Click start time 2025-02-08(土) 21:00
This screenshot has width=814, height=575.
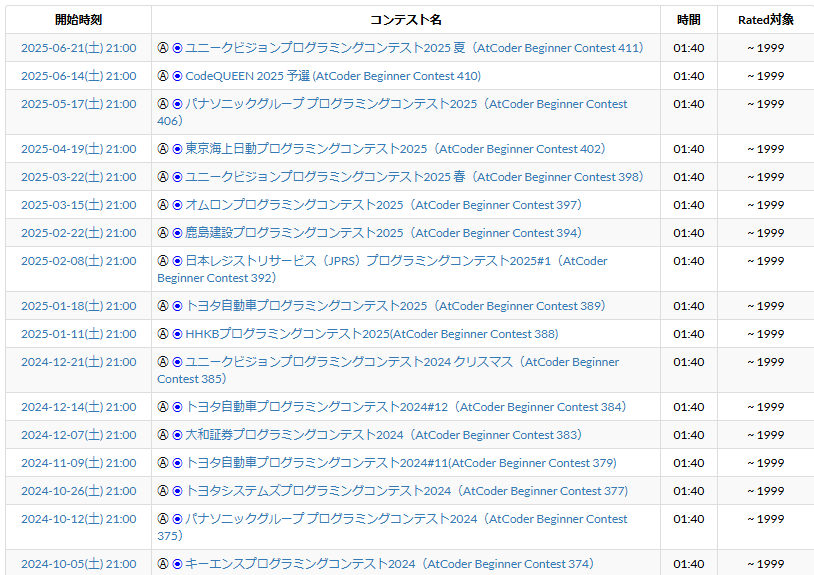[x=79, y=261]
